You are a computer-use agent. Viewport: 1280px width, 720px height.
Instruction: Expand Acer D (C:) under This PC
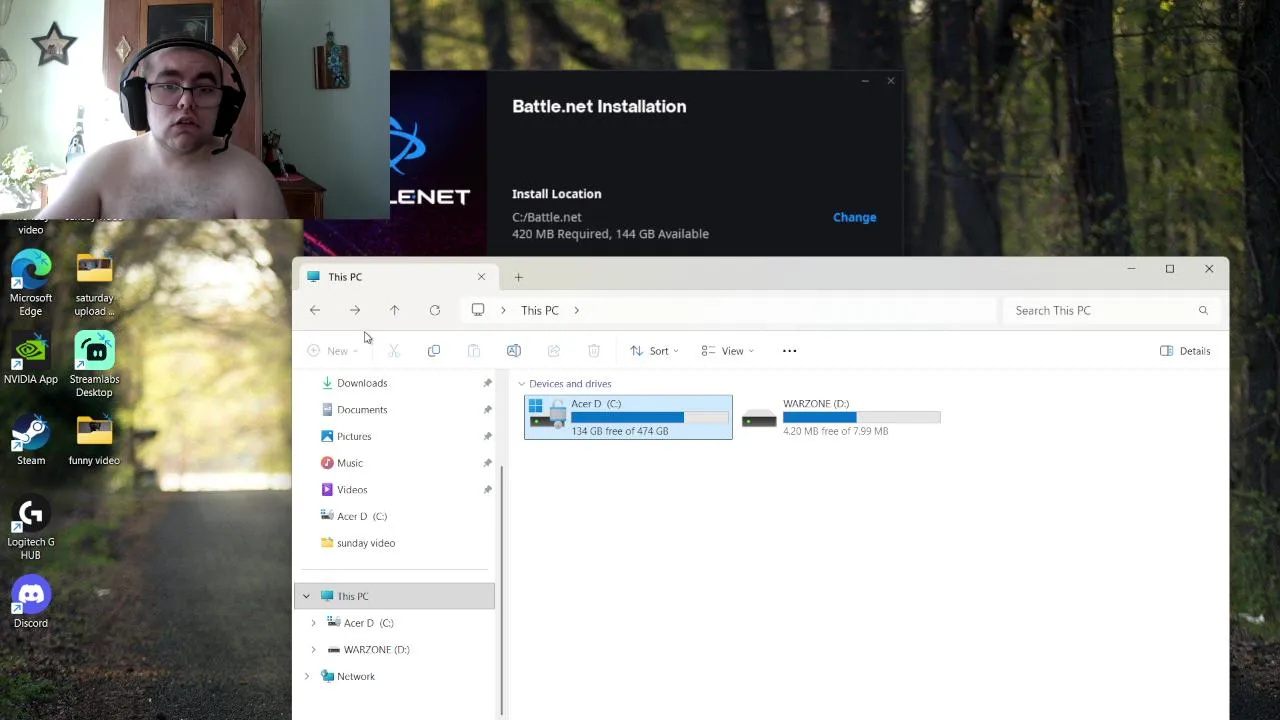[313, 623]
